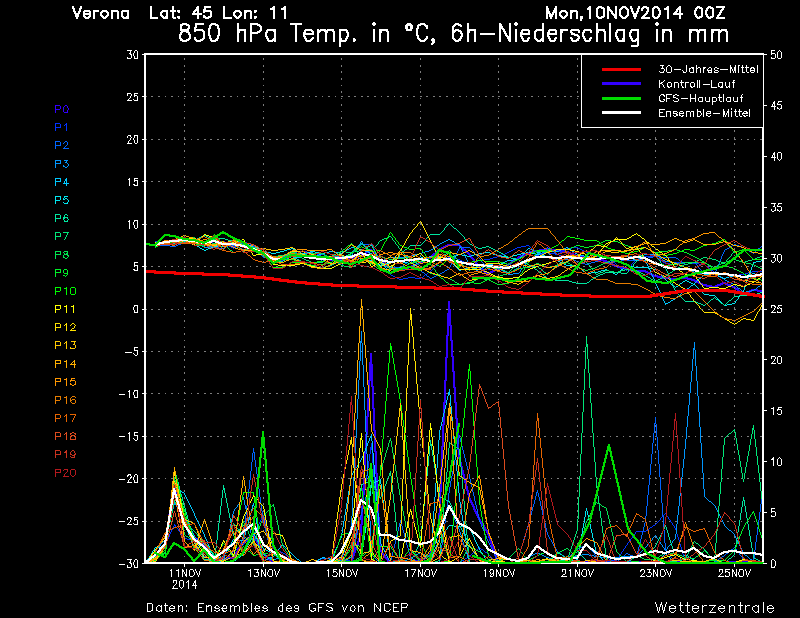Click the 50 precipitation axis label
The height and width of the screenshot is (618, 800).
point(776,55)
